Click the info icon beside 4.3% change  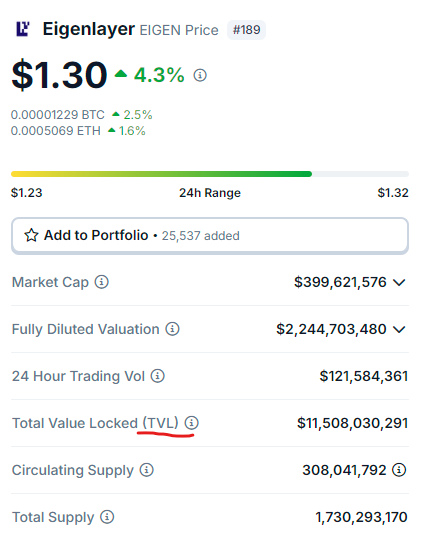[200, 75]
